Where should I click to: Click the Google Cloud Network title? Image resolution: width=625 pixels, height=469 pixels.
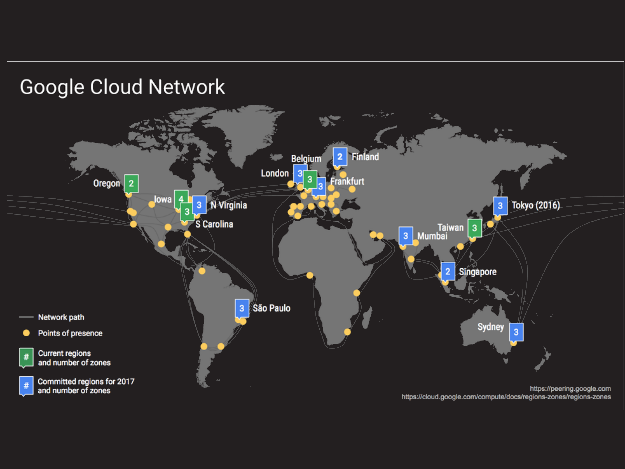(x=122, y=87)
